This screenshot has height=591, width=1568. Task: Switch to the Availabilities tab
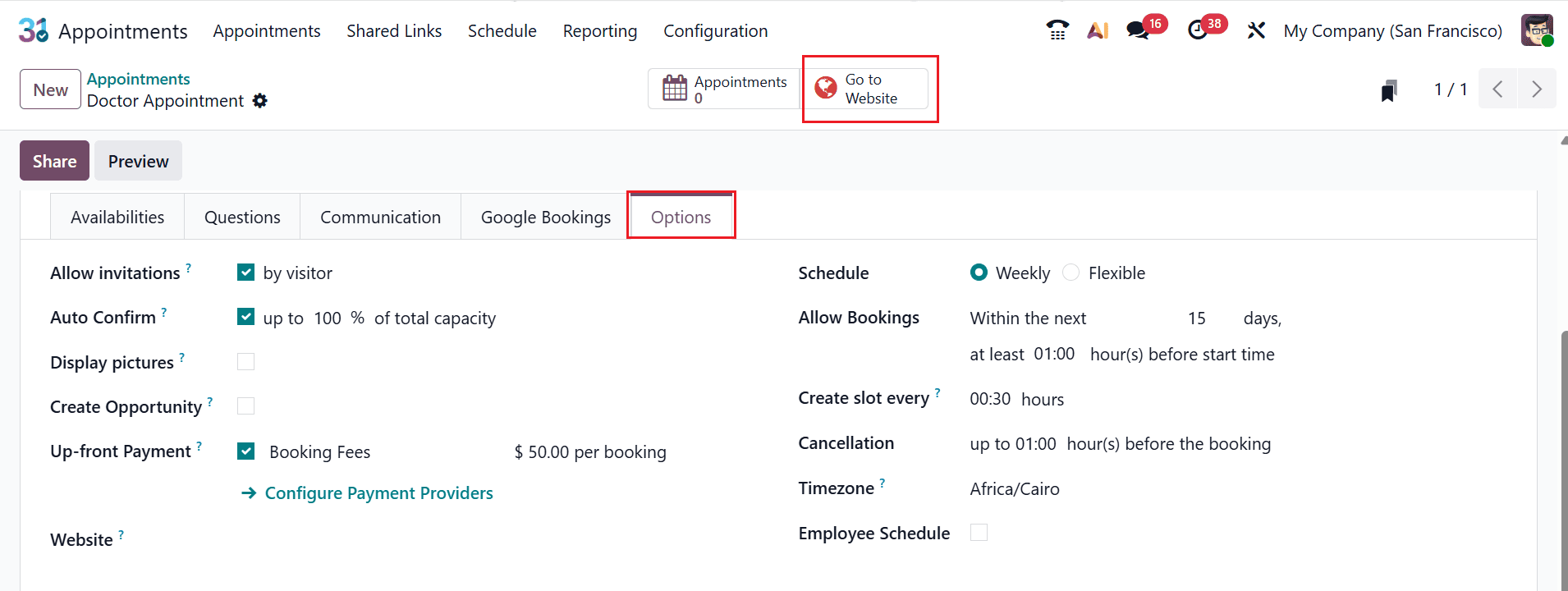[x=117, y=217]
